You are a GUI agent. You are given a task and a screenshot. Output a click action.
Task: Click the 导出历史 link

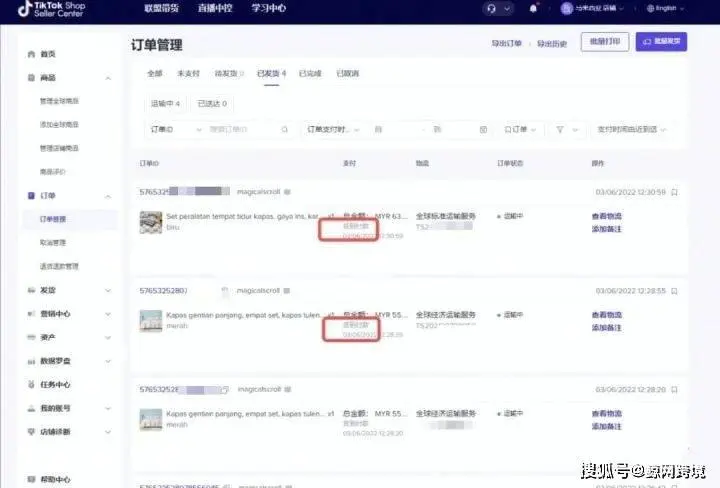[552, 44]
